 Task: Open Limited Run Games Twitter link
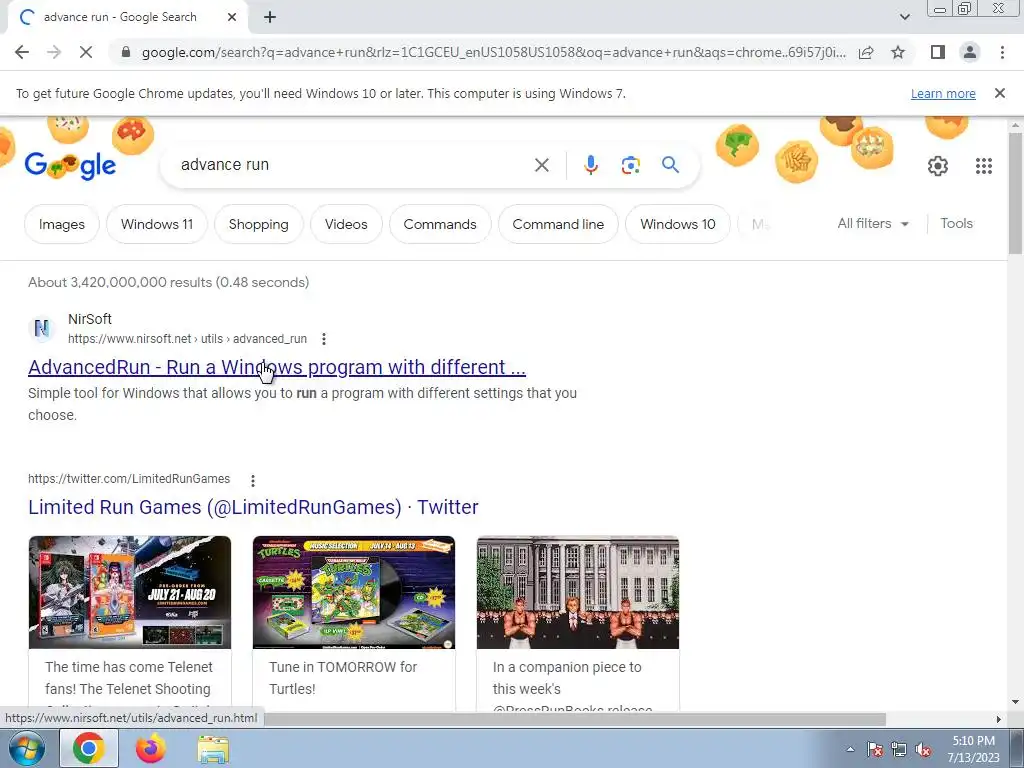click(x=253, y=507)
